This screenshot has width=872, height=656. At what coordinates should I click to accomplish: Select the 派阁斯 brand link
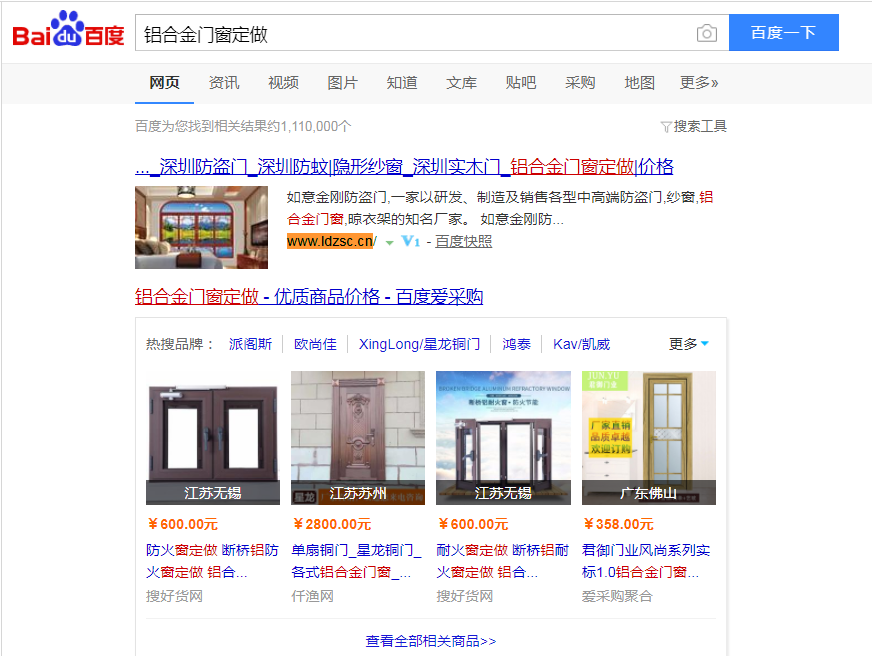250,344
